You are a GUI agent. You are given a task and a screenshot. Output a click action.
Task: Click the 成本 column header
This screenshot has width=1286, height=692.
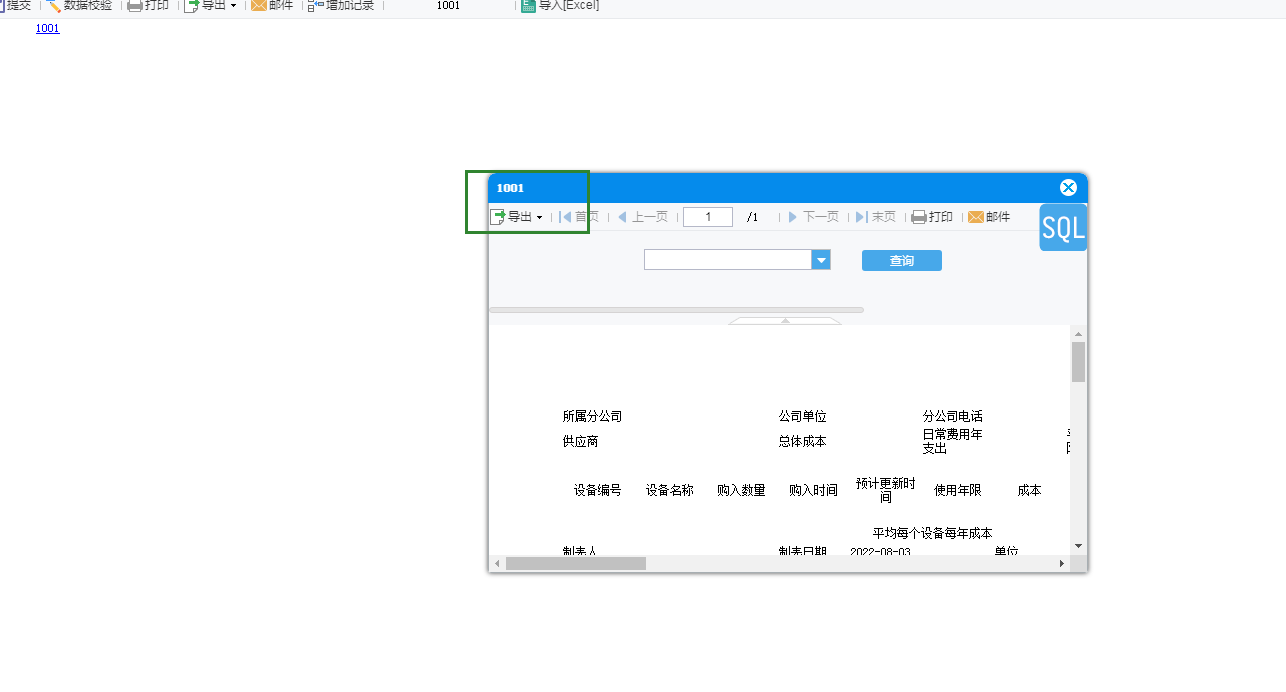point(1030,490)
